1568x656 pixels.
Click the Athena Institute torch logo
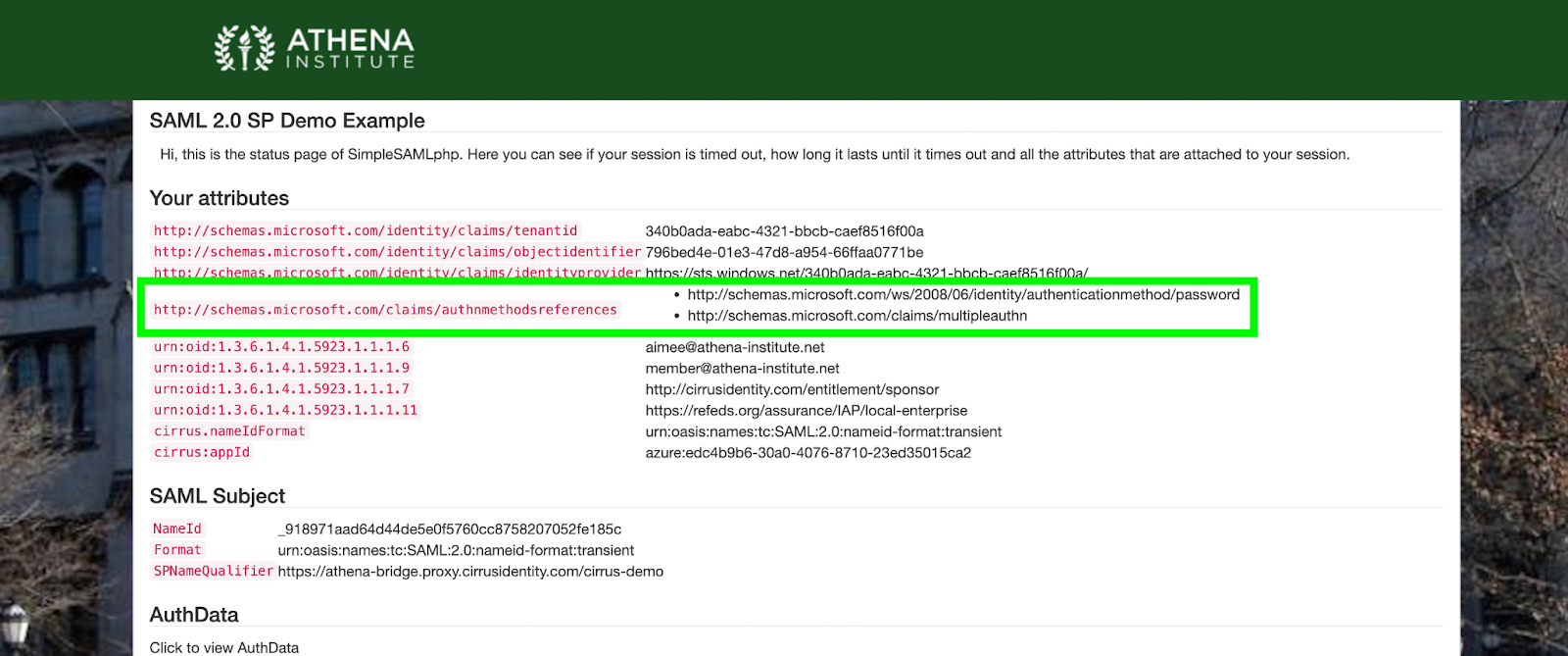pyautogui.click(x=245, y=48)
